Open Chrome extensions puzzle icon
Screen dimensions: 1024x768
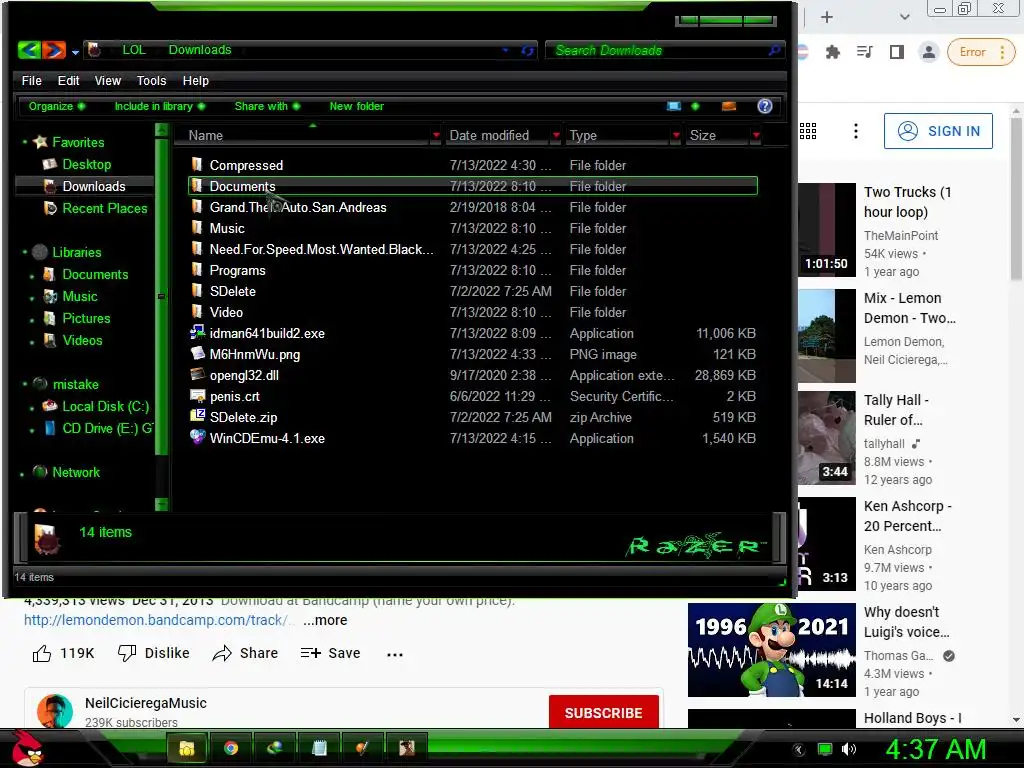[833, 52]
